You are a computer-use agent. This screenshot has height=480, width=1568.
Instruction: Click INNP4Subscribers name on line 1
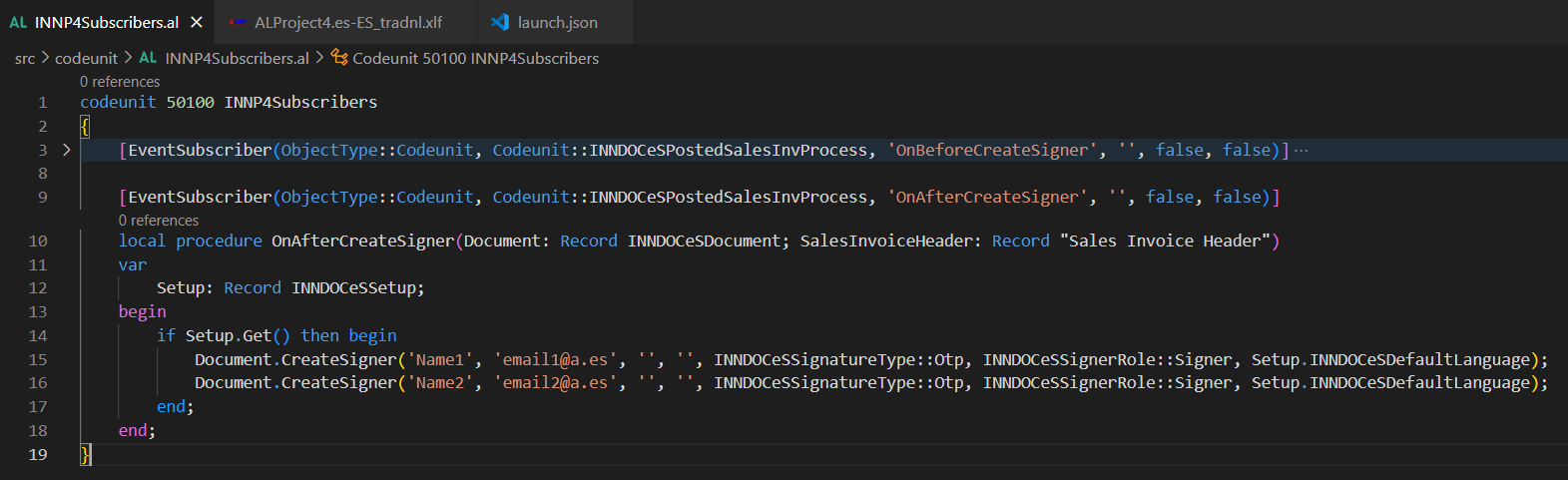[x=300, y=103]
